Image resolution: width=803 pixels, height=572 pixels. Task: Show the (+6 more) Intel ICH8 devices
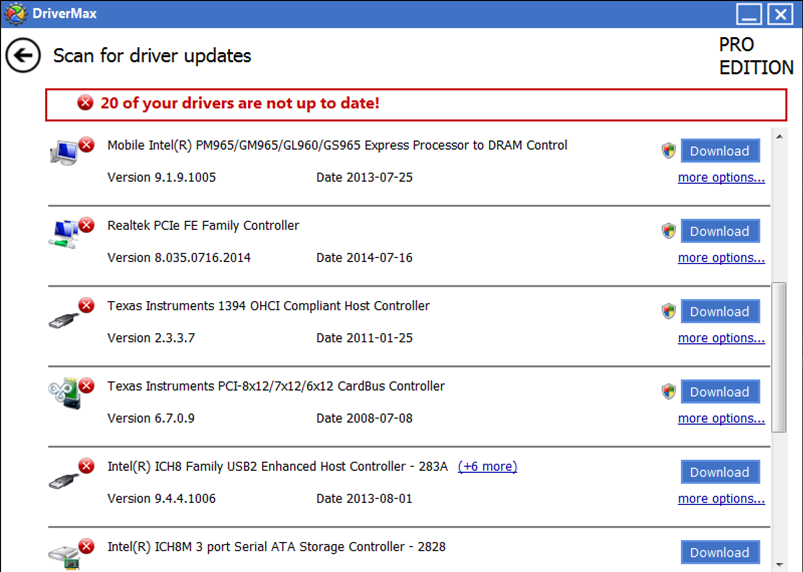(487, 467)
